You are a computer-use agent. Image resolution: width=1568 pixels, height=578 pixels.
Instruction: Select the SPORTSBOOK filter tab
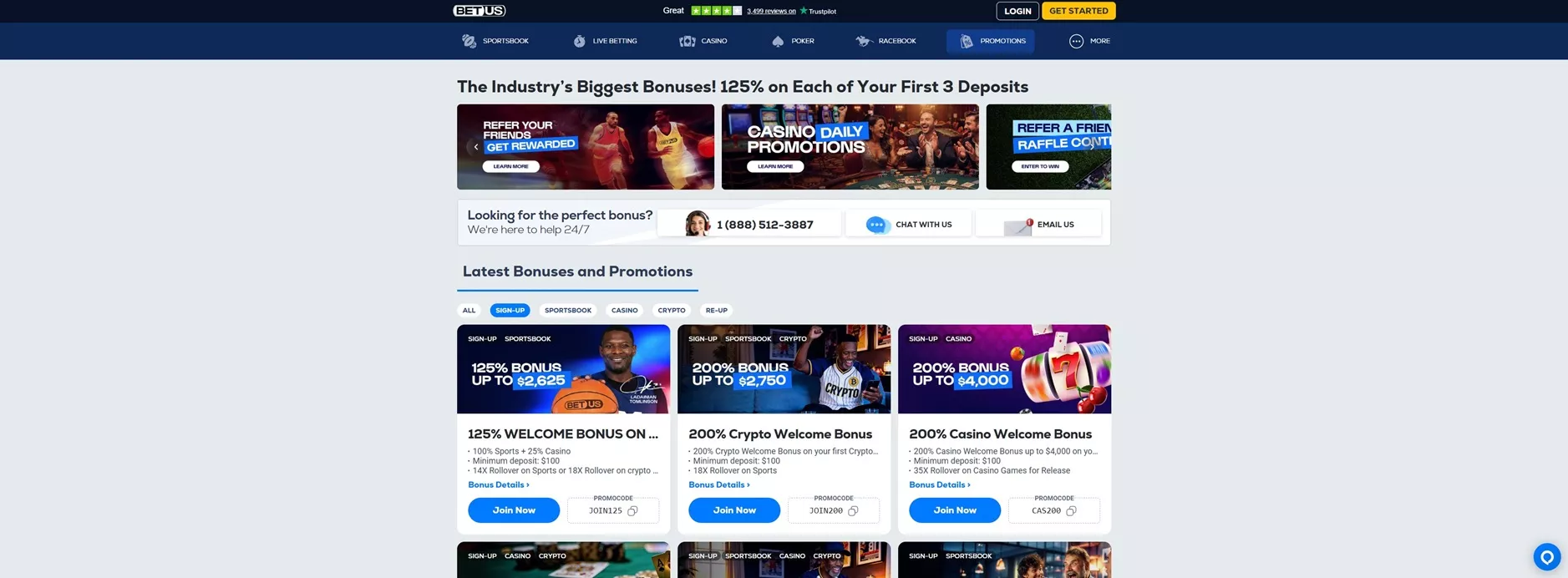coord(568,311)
